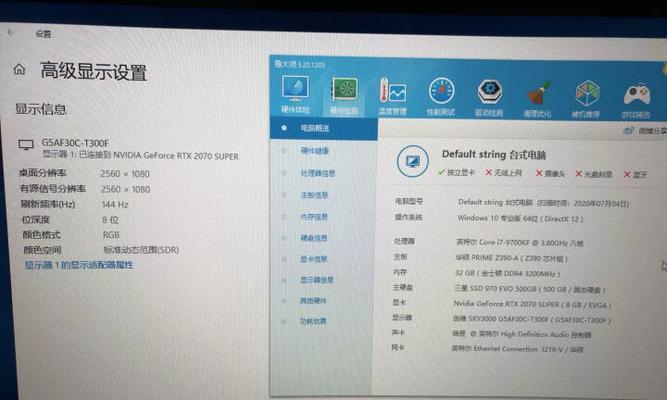This screenshot has height=400, width=667.
Task: Launch 性能测试 gauge icon
Action: (441, 97)
